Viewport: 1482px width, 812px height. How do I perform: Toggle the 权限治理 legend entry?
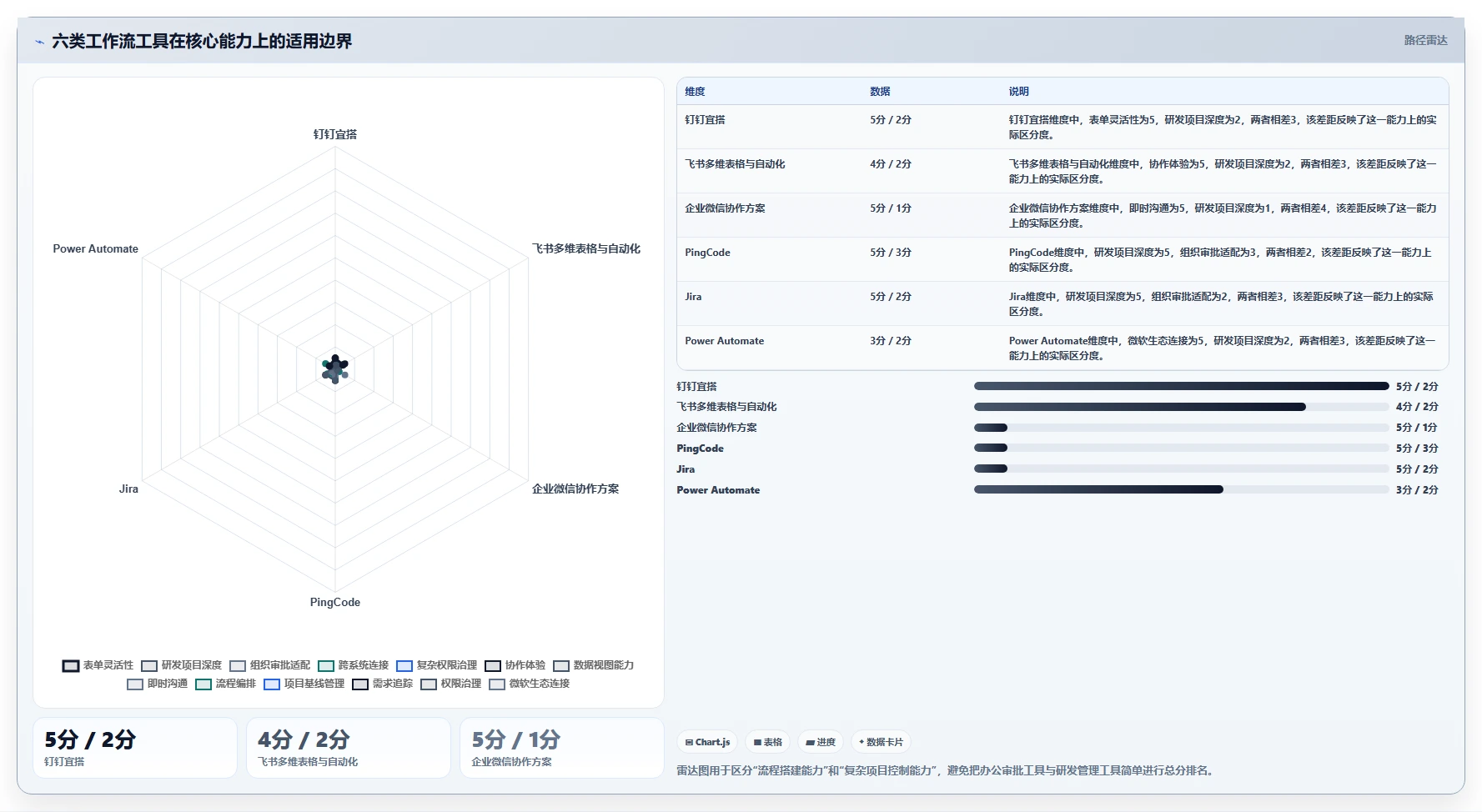(x=450, y=684)
